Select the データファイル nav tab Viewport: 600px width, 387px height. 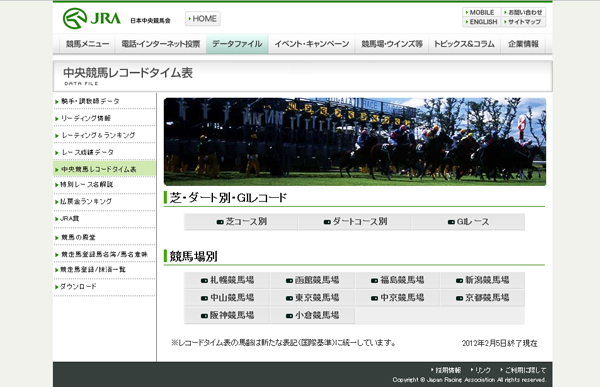coord(237,44)
